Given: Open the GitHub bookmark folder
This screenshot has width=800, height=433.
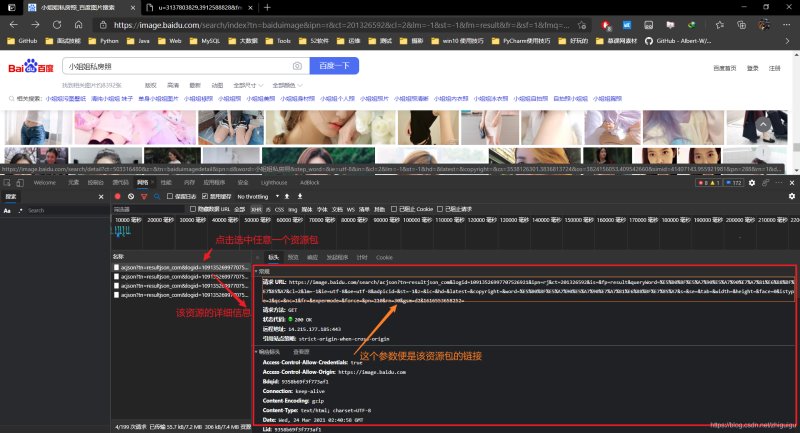Looking at the screenshot, I should pos(23,41).
